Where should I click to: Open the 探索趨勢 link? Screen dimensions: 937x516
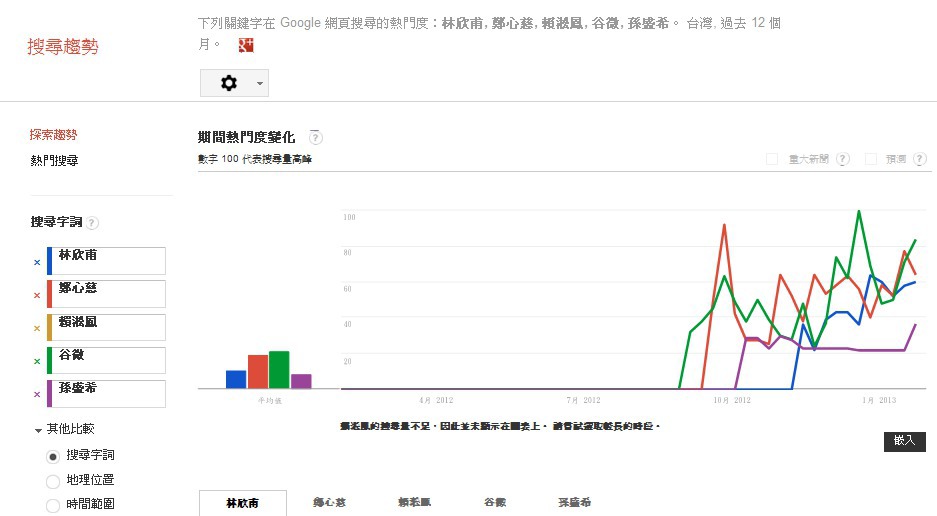(x=53, y=135)
